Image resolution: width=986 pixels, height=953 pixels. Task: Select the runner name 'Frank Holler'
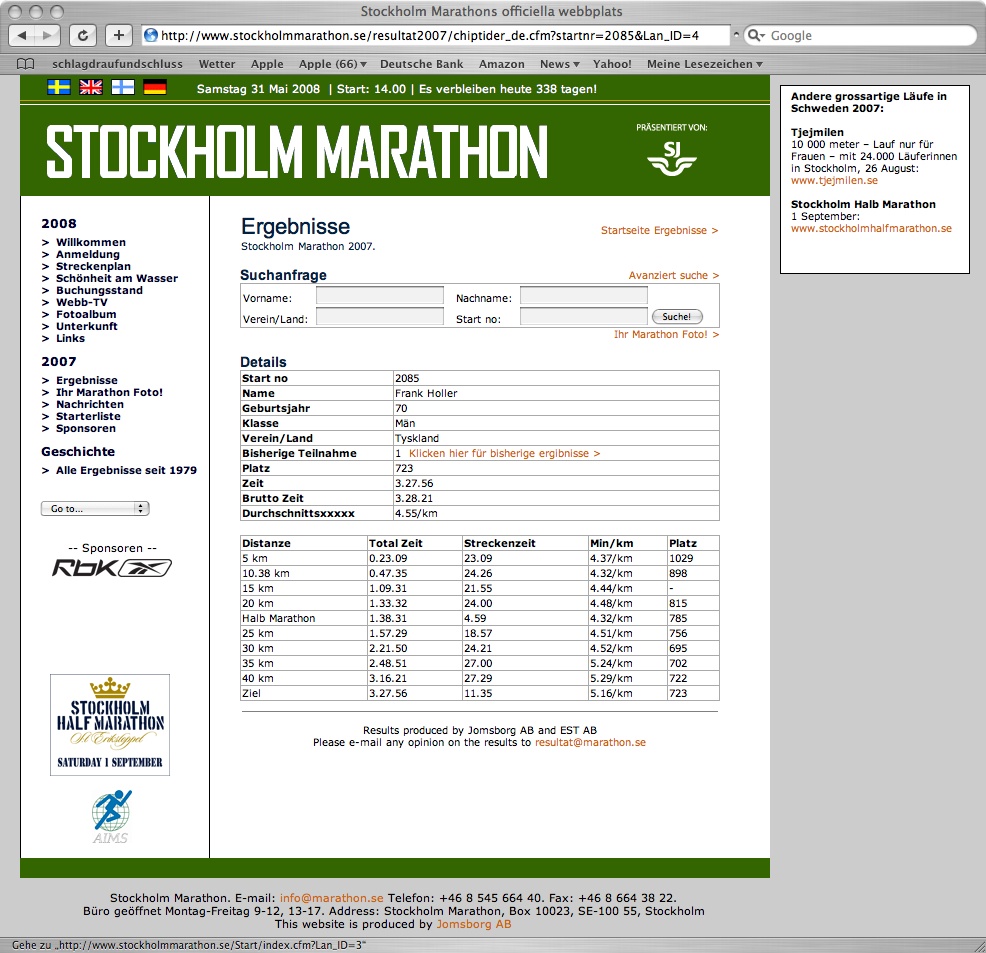426,394
